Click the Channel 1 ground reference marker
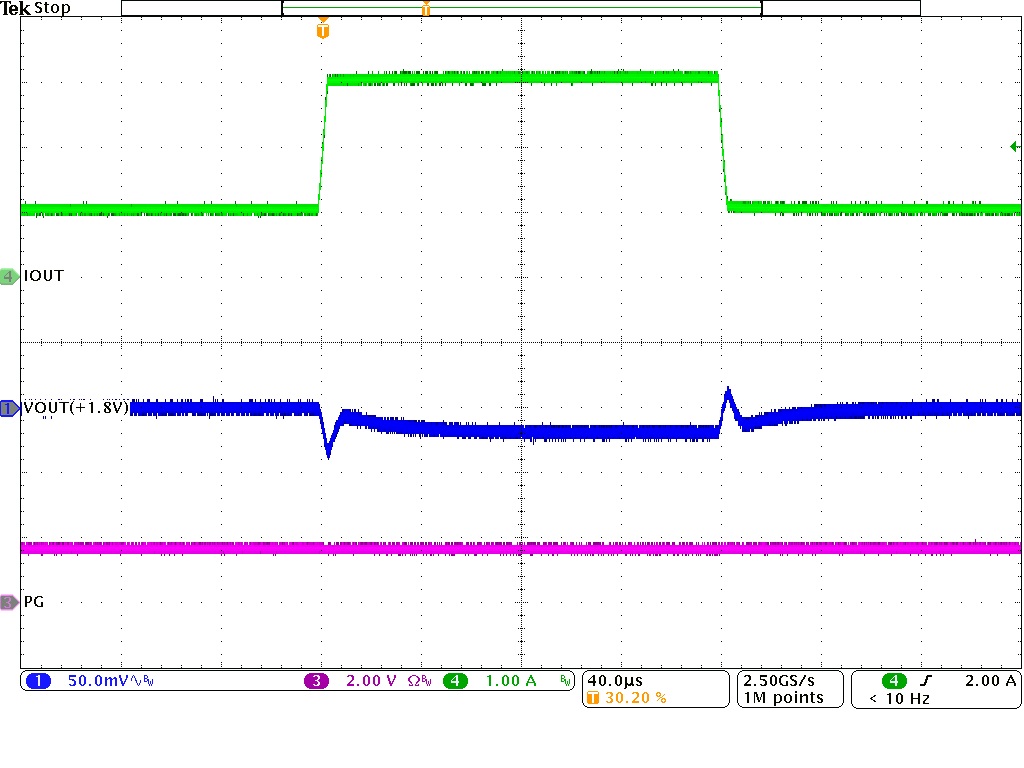 7,408
